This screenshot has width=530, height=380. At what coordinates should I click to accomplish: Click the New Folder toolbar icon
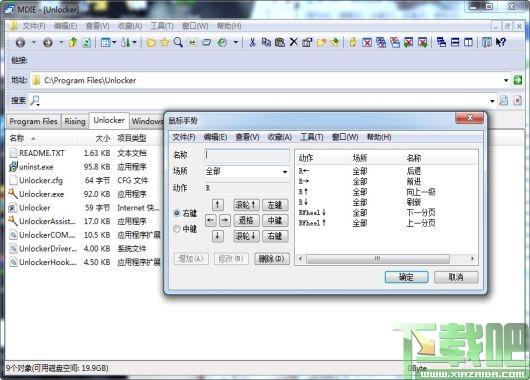(321, 43)
